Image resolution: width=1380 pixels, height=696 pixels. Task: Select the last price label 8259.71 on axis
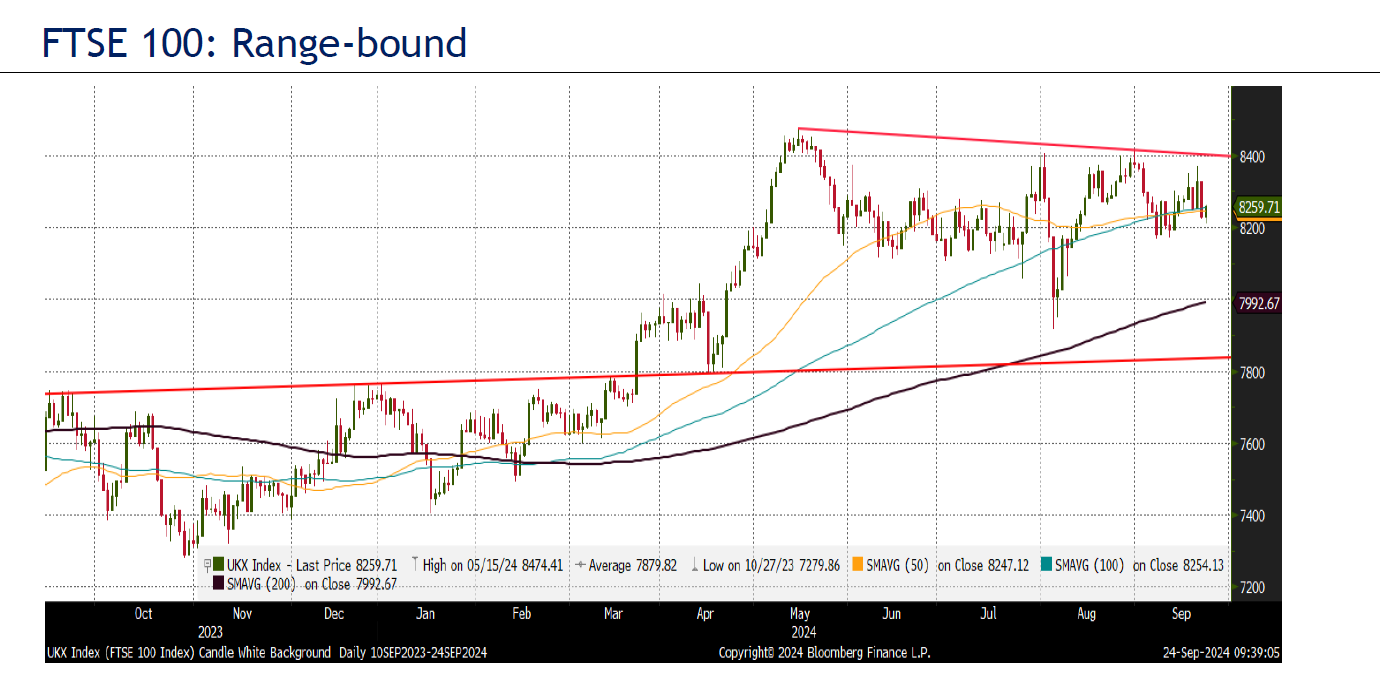pos(1258,208)
